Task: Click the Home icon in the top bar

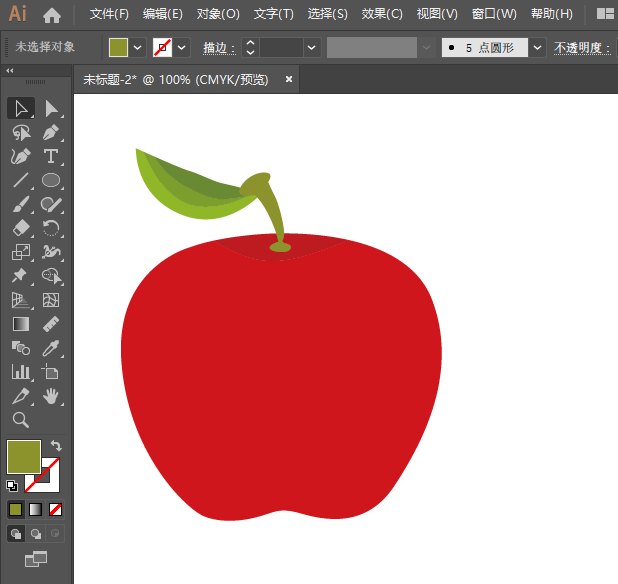Action: [x=52, y=14]
